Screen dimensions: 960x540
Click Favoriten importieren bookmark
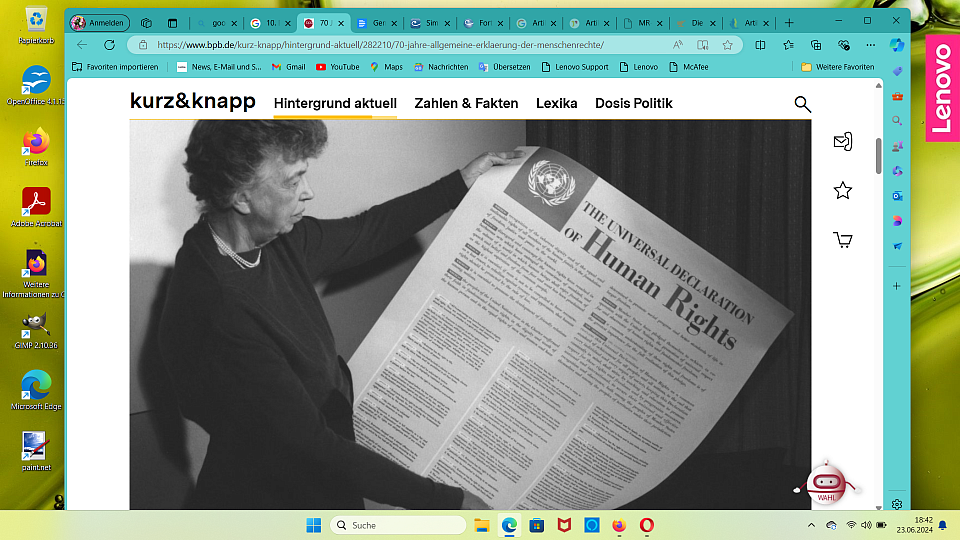115,67
